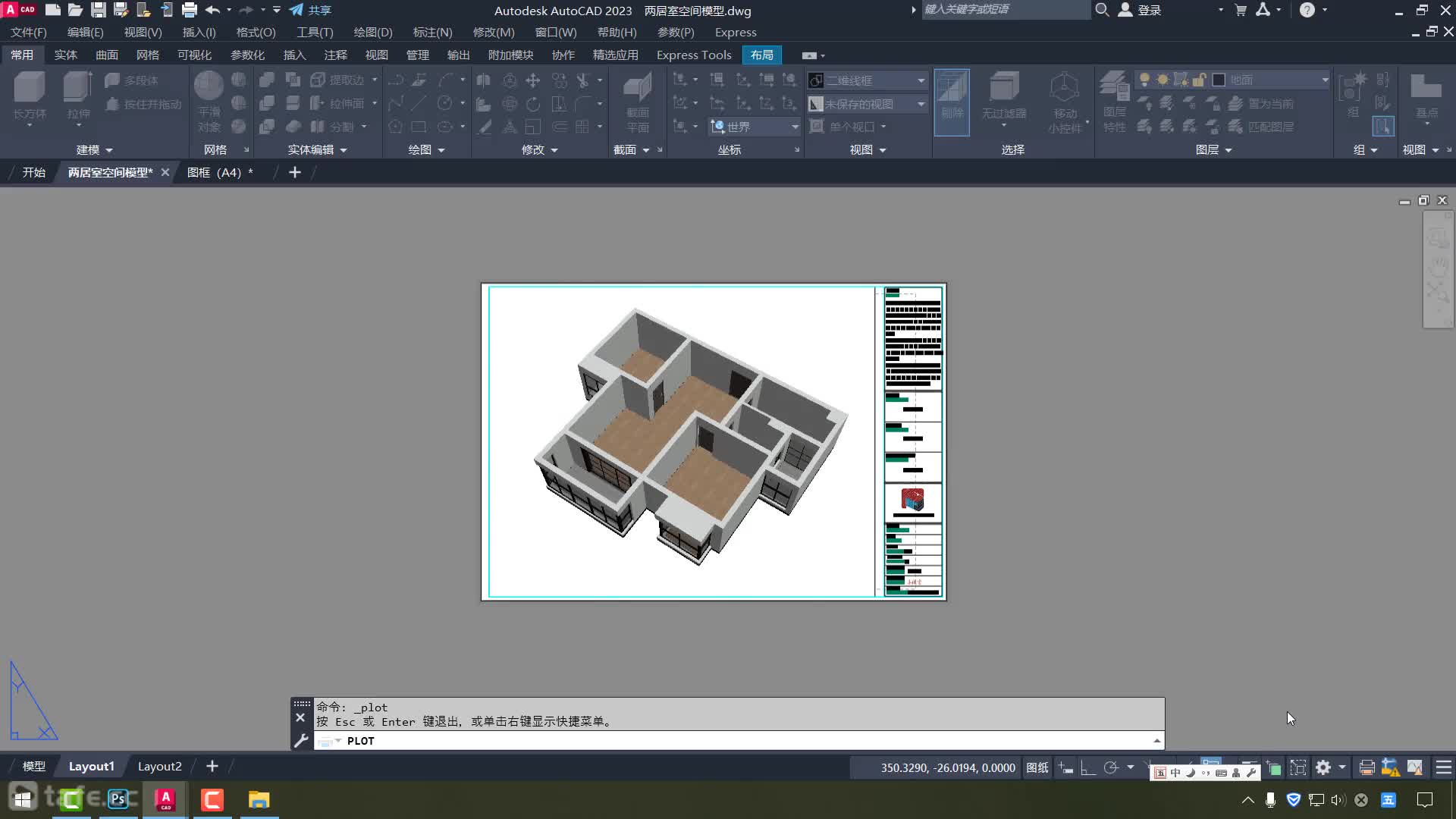Click the search keyword input field
This screenshot has height=819, width=1456.
click(x=1005, y=9)
